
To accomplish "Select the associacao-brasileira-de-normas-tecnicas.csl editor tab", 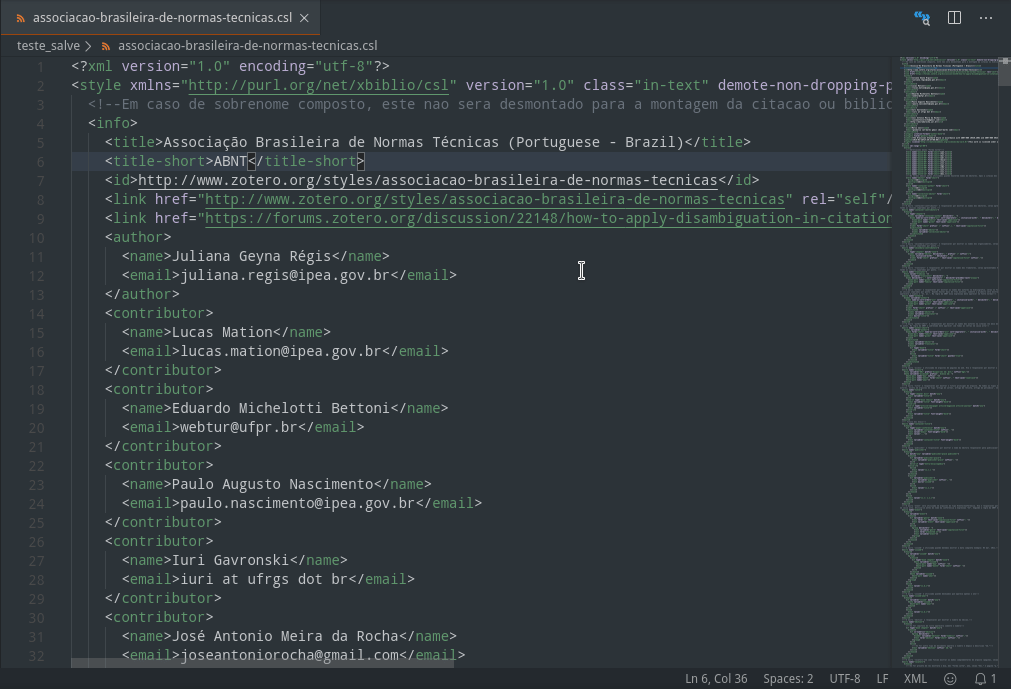I will pyautogui.click(x=161, y=17).
